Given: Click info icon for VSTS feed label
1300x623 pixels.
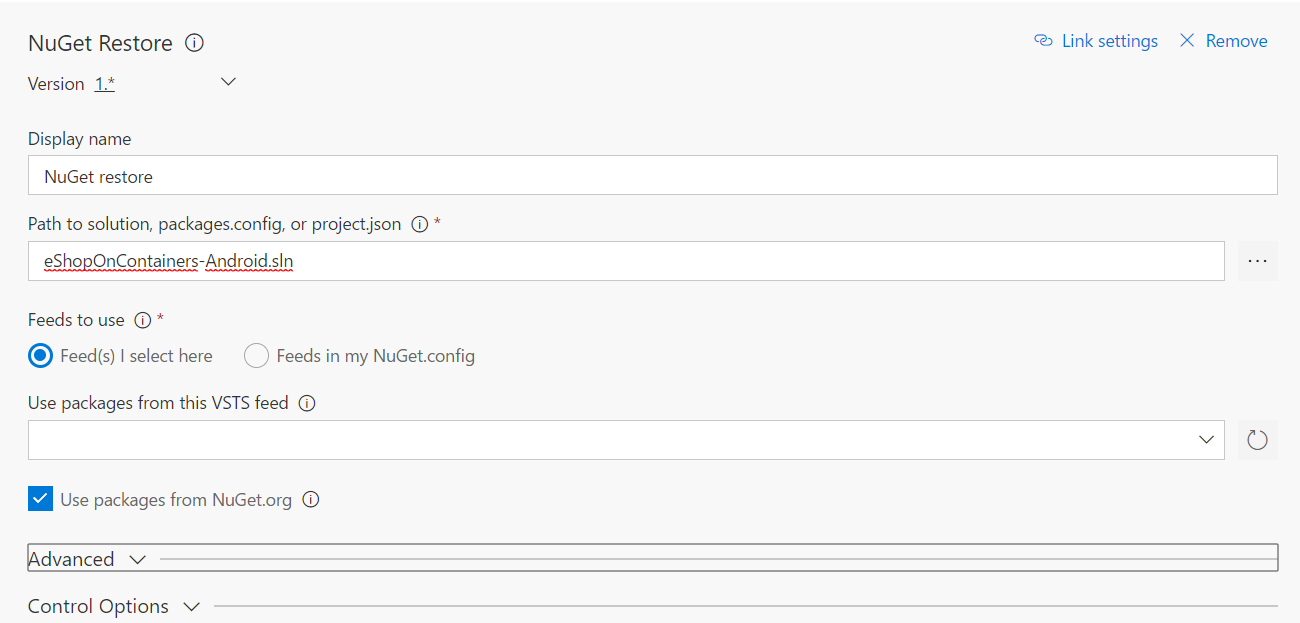Looking at the screenshot, I should click(307, 404).
